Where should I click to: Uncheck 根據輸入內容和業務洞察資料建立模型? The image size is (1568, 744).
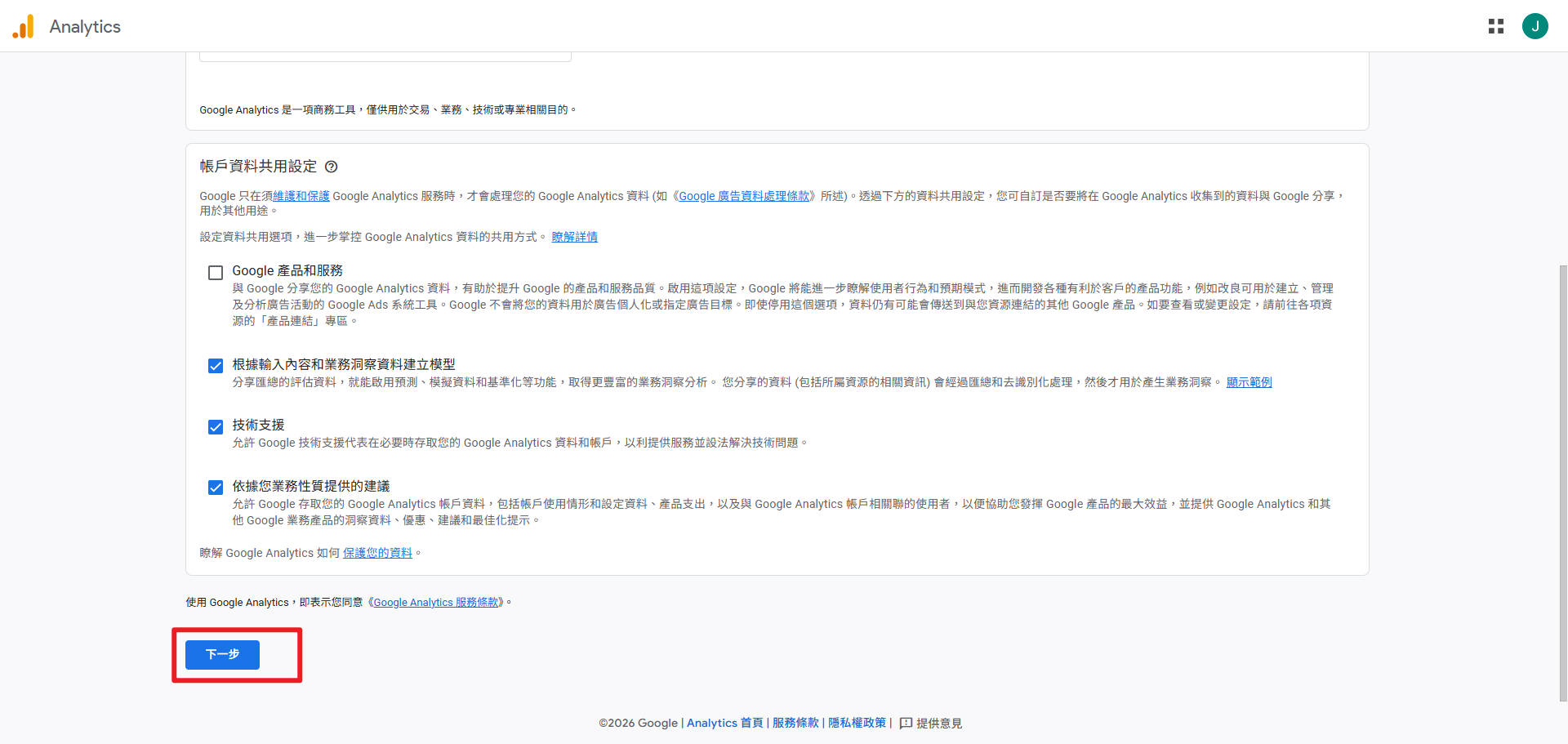pyautogui.click(x=215, y=365)
